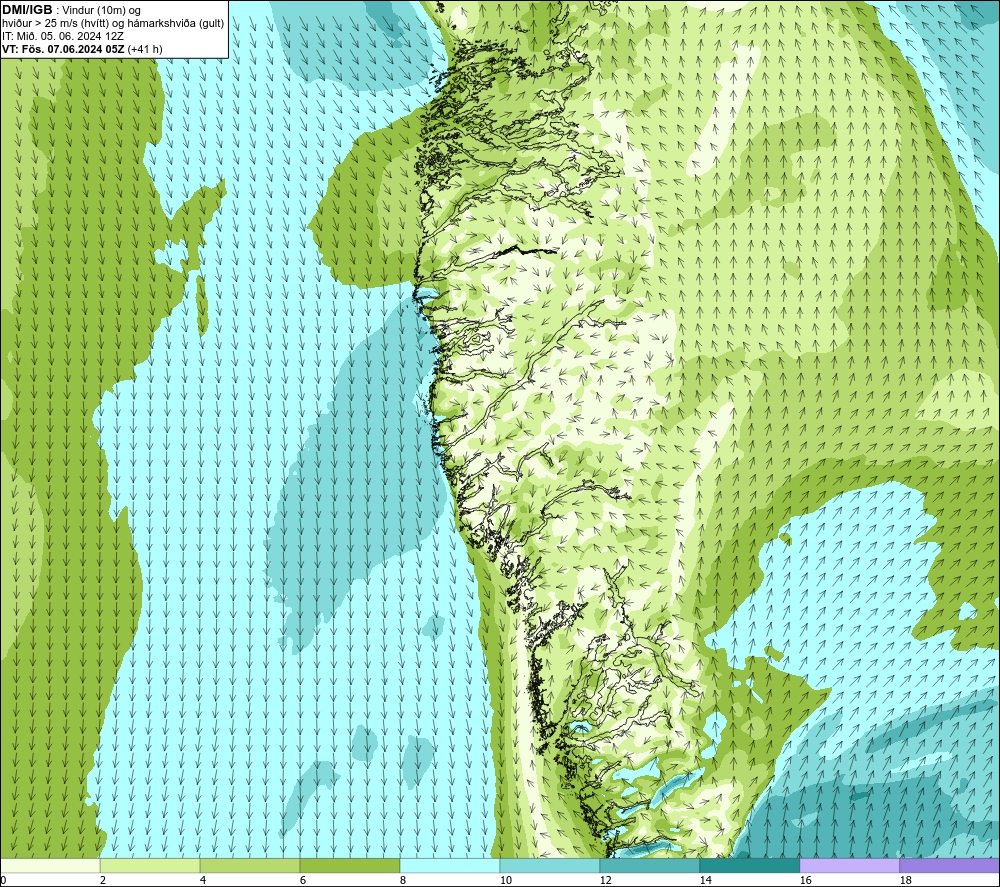Click the 'hviður > 25 m/s (hvítt)' legend line
Viewport: 1000px width, 887px height.
click(x=114, y=24)
